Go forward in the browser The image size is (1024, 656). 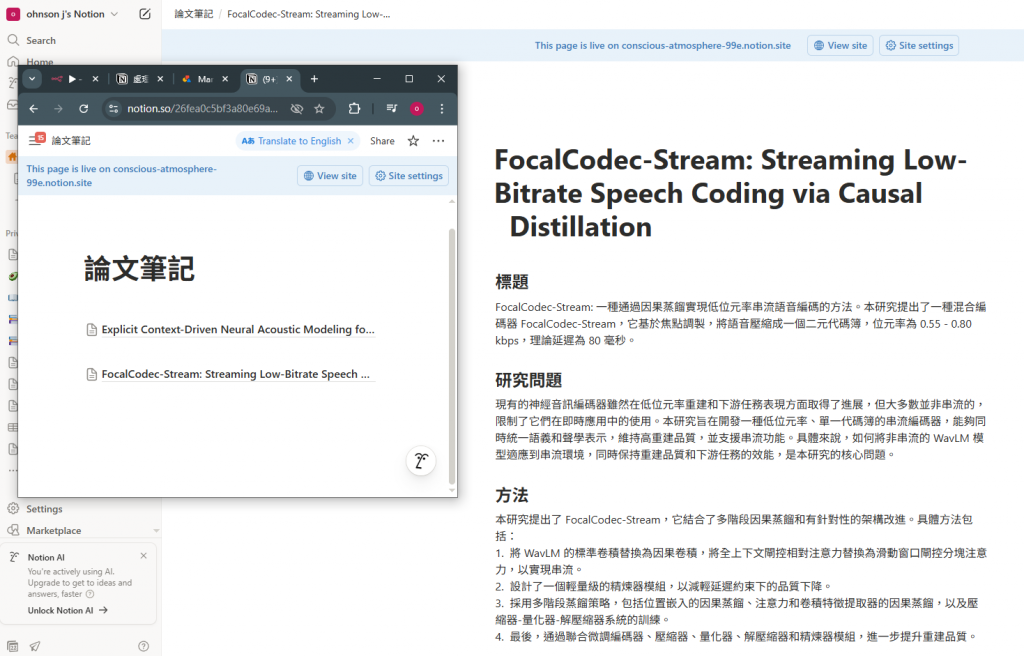(x=58, y=108)
